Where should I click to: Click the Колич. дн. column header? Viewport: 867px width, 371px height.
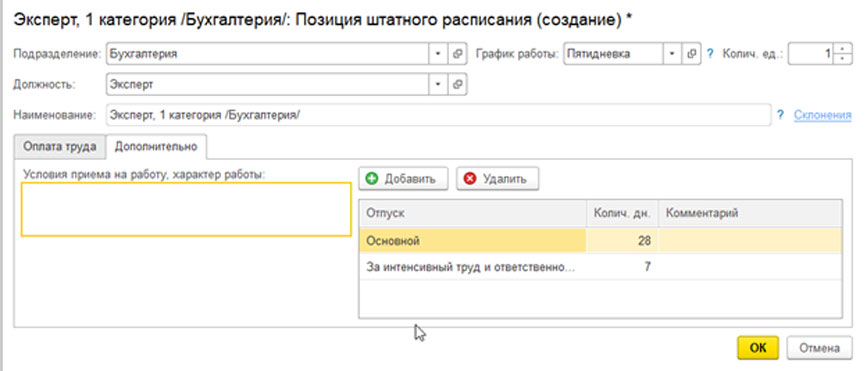click(x=622, y=213)
